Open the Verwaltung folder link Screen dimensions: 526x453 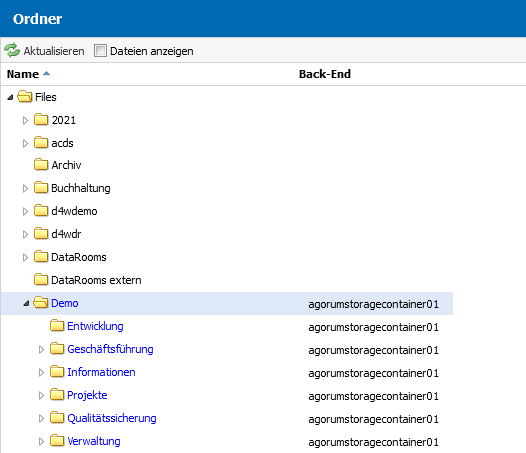[94, 441]
